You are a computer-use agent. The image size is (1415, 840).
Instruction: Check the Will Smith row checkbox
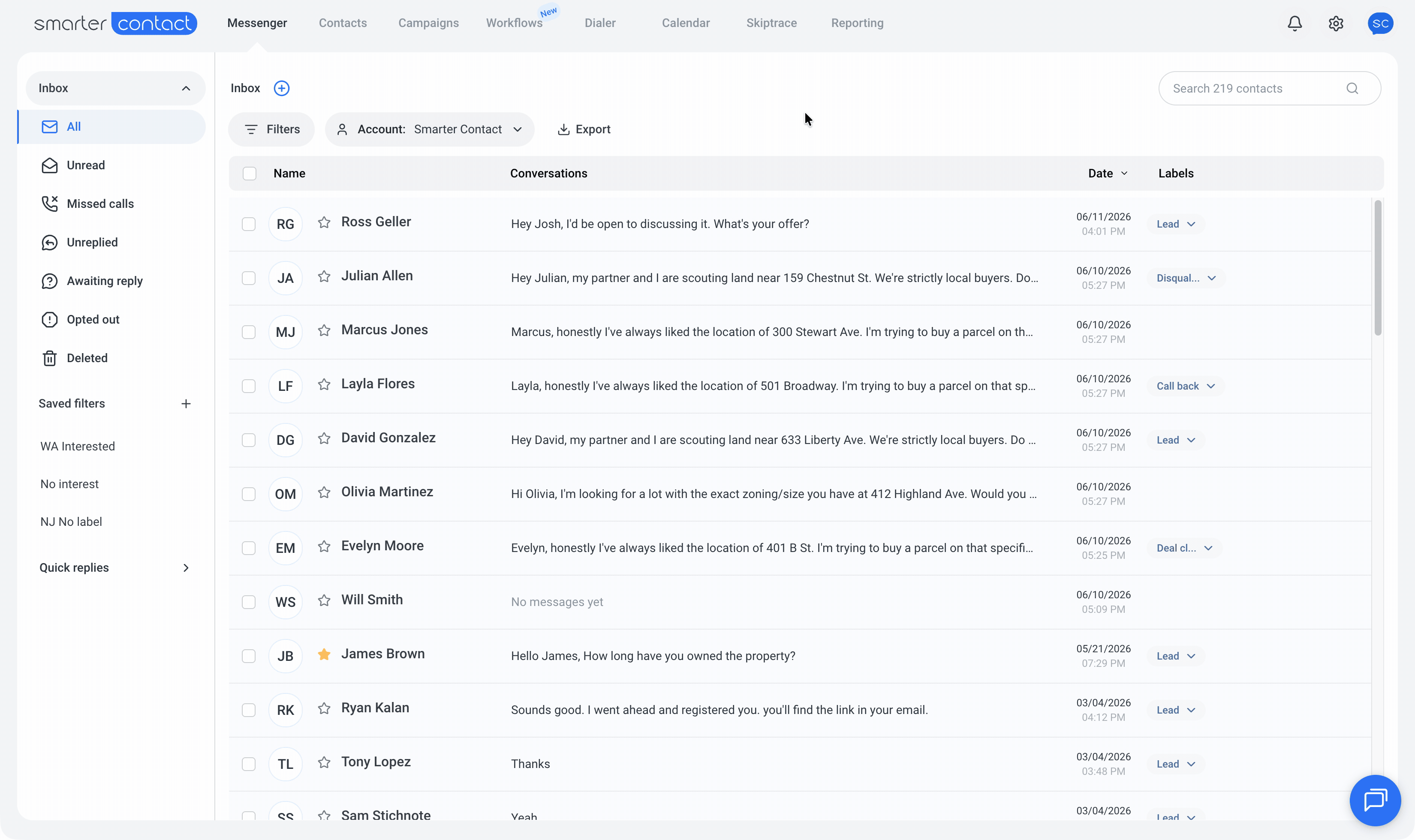pyautogui.click(x=249, y=602)
